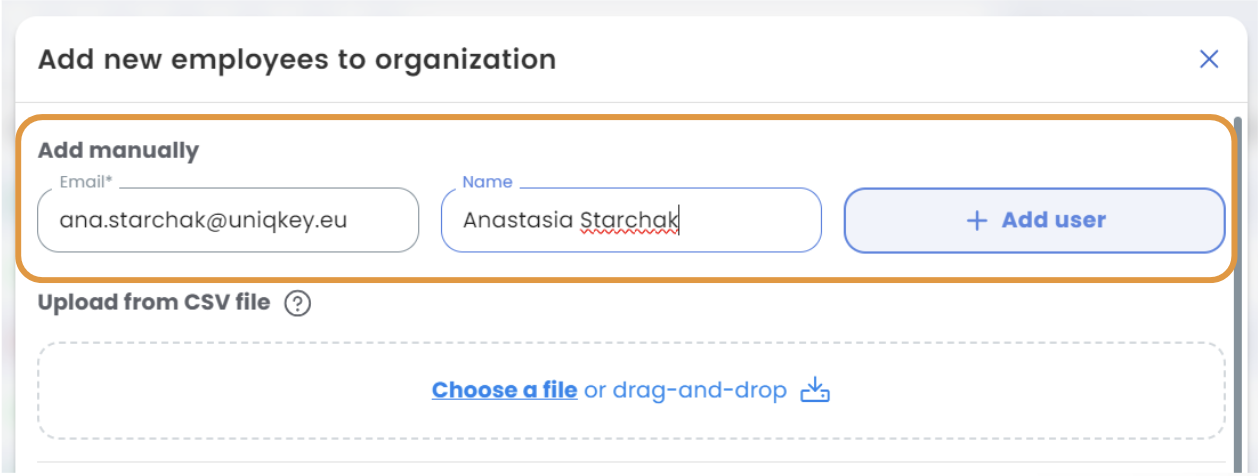This screenshot has height=476, width=1258.
Task: Click the 'or drag-and-drop' text
Action: click(x=686, y=390)
